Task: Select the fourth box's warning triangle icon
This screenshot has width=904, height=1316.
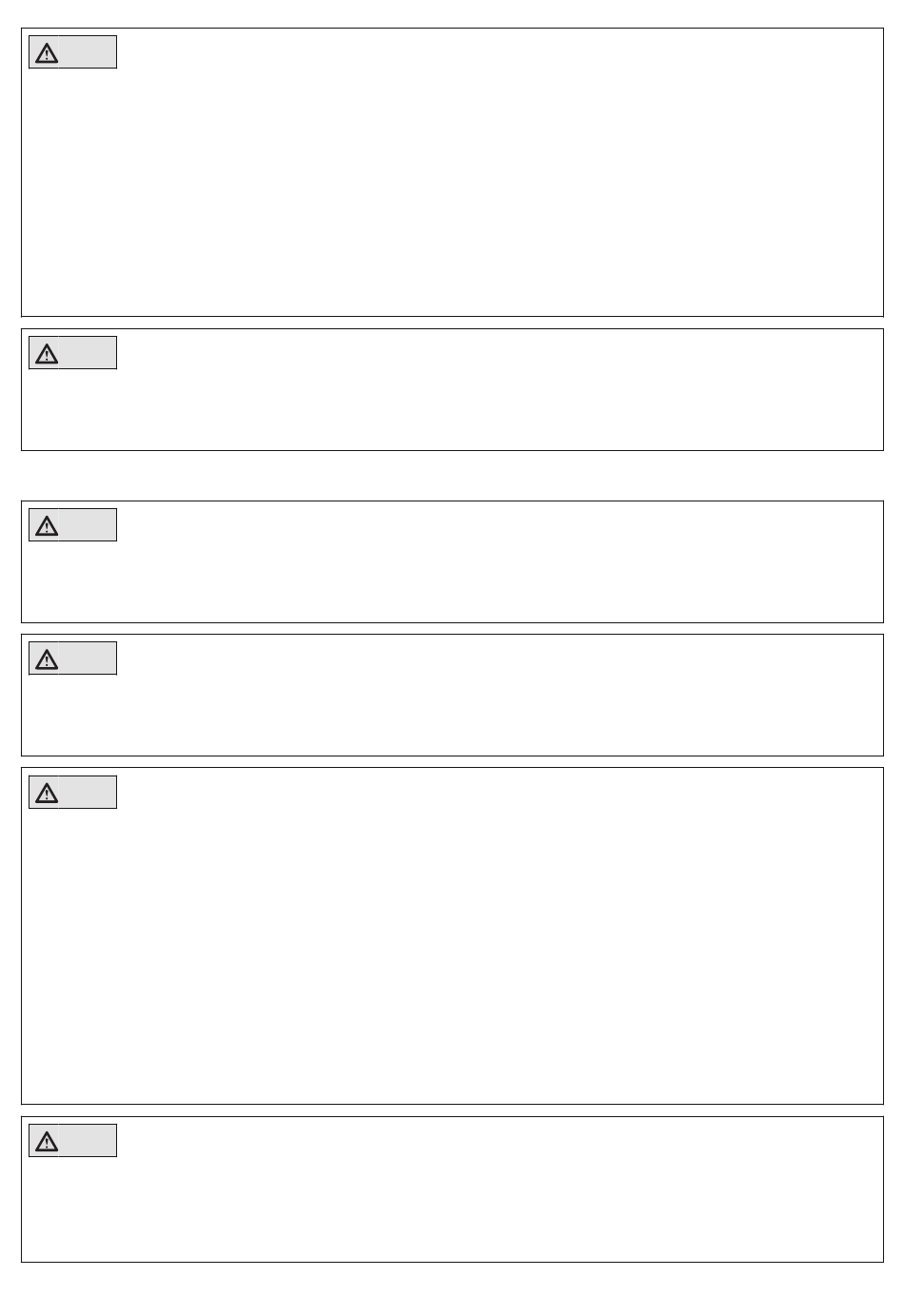Action: 46,658
